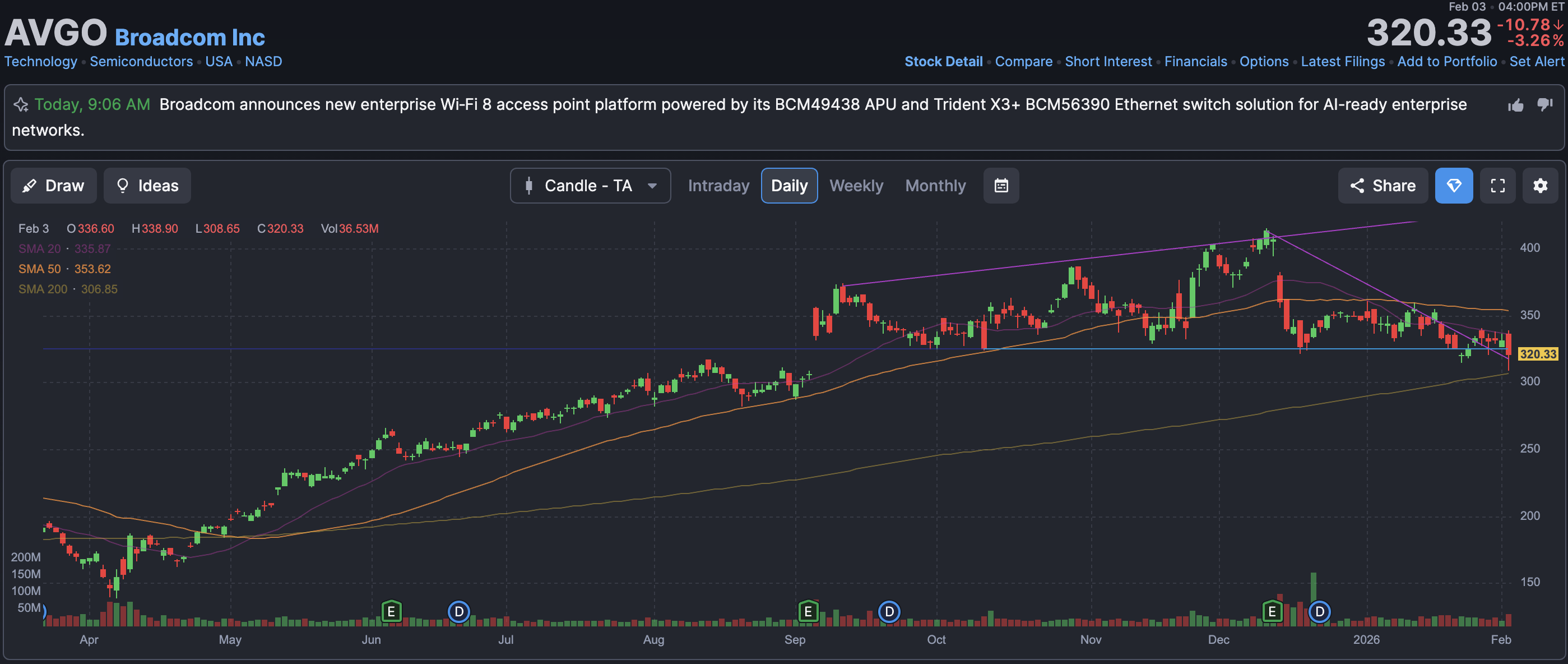Click the Share chart button
Image resolution: width=1568 pixels, height=664 pixels.
(x=1383, y=186)
